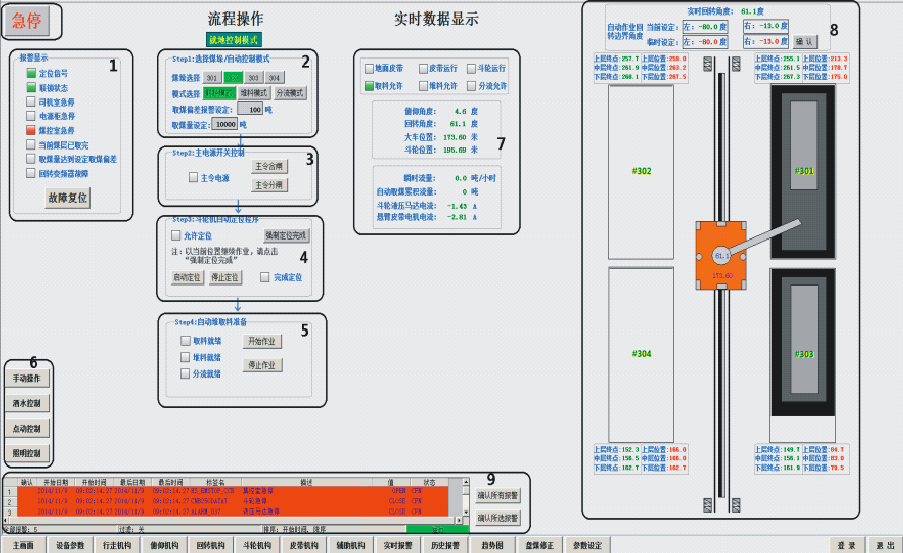Toggle the 斗轮运行 status checkbox
The height and width of the screenshot is (553, 903).
click(472, 69)
